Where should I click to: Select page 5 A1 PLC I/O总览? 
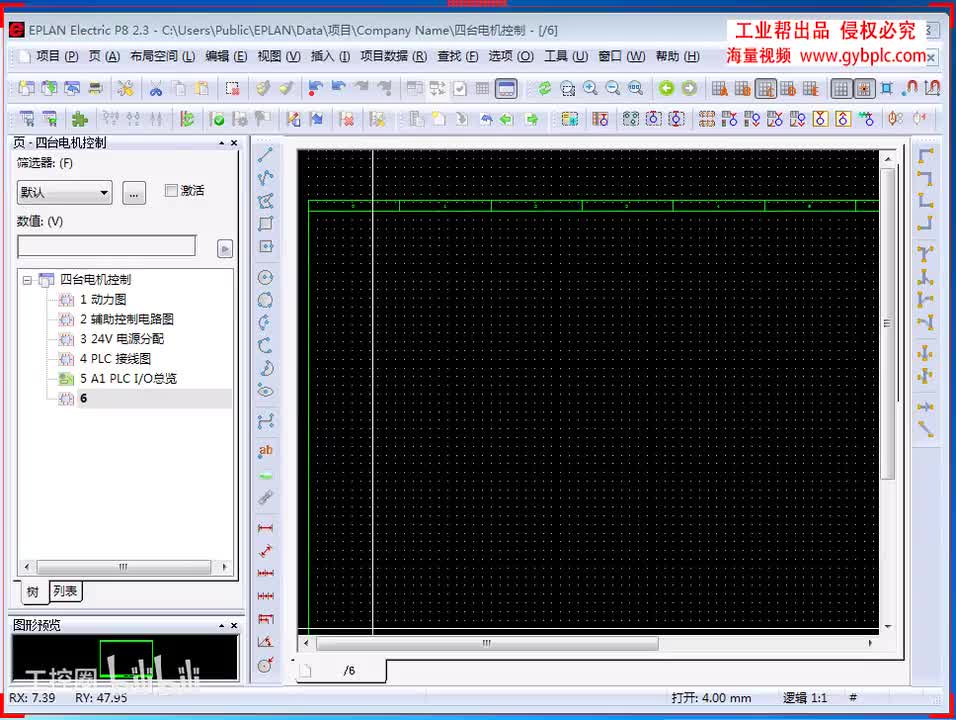[x=128, y=379]
